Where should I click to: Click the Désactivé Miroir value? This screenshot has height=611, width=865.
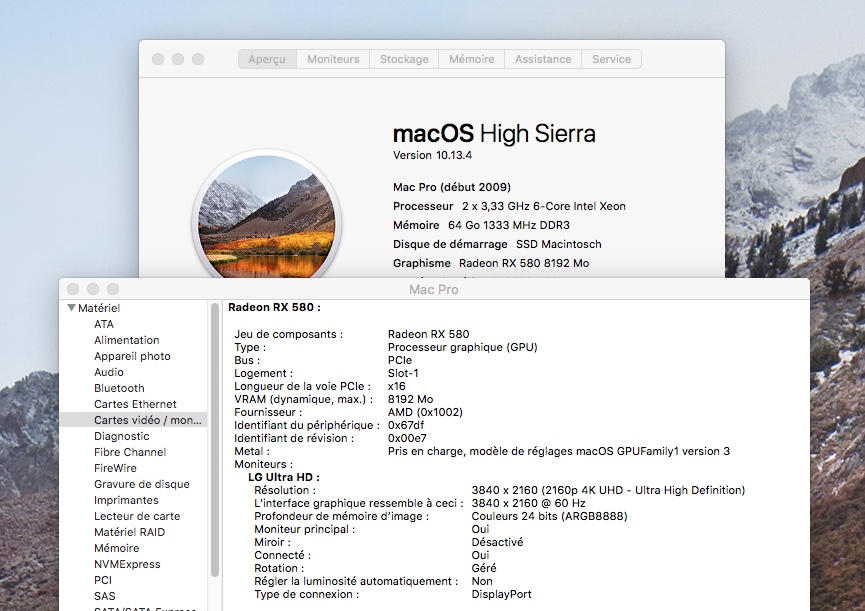497,543
